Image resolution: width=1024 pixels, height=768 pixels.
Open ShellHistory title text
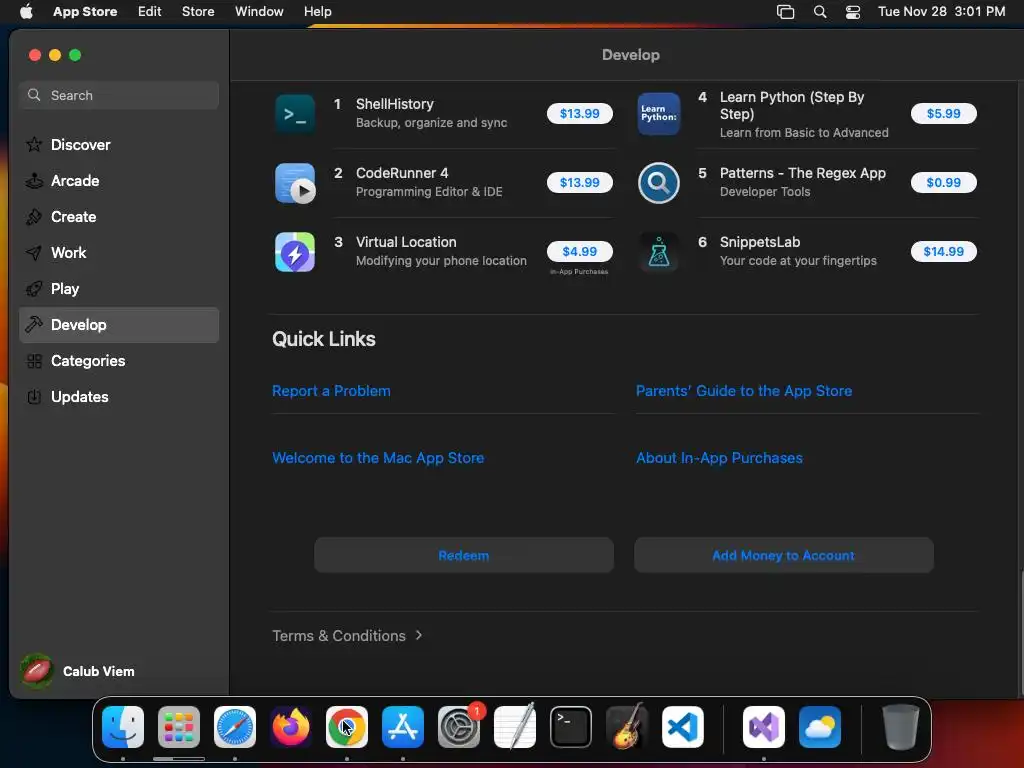point(394,104)
